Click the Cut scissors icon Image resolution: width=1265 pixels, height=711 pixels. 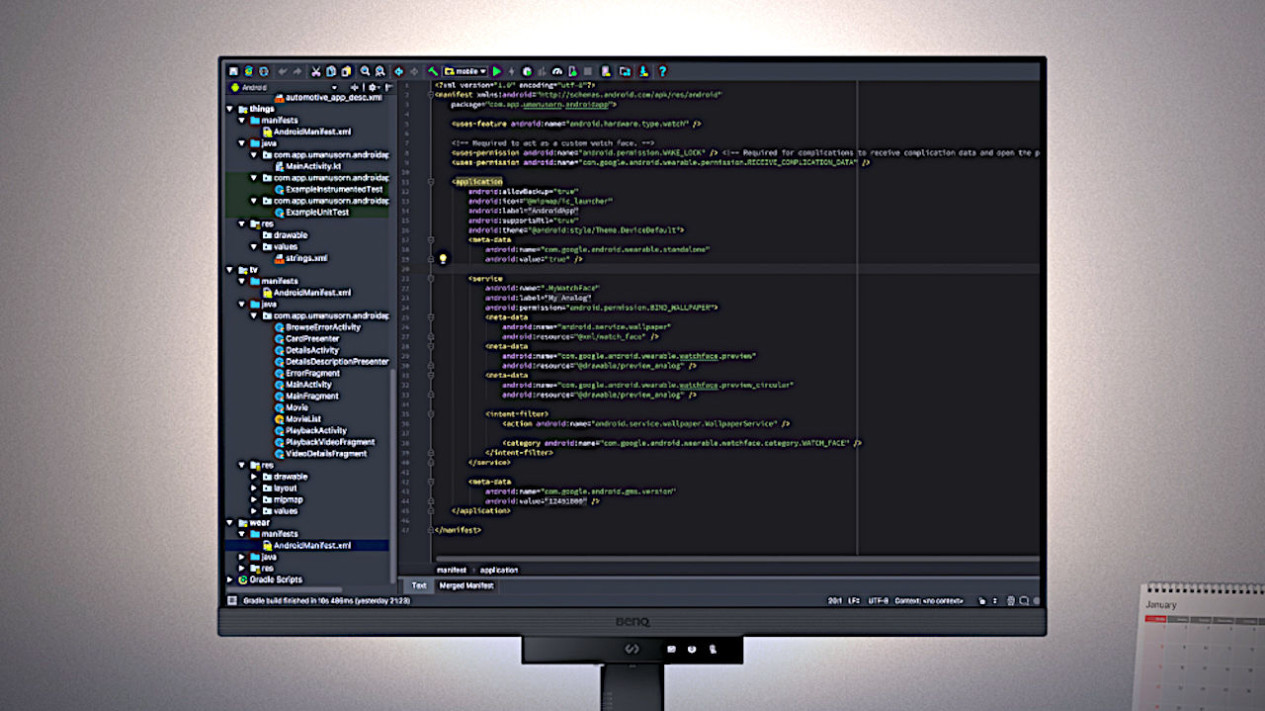coord(316,72)
